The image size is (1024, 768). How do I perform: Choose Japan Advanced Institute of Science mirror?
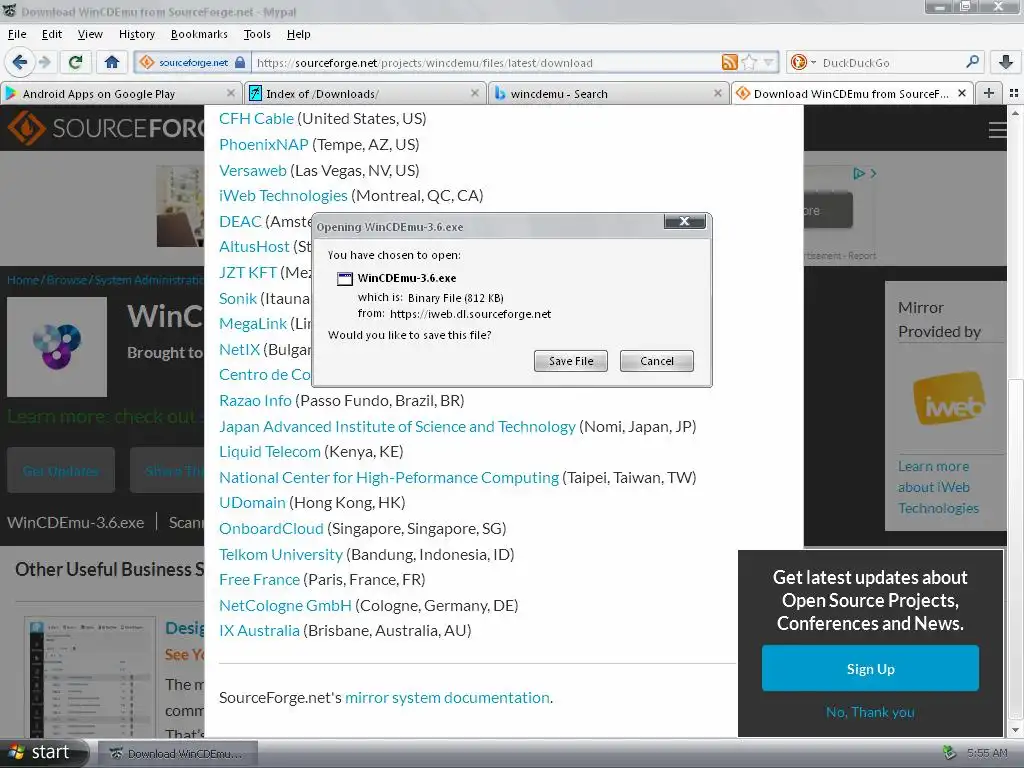click(x=397, y=426)
